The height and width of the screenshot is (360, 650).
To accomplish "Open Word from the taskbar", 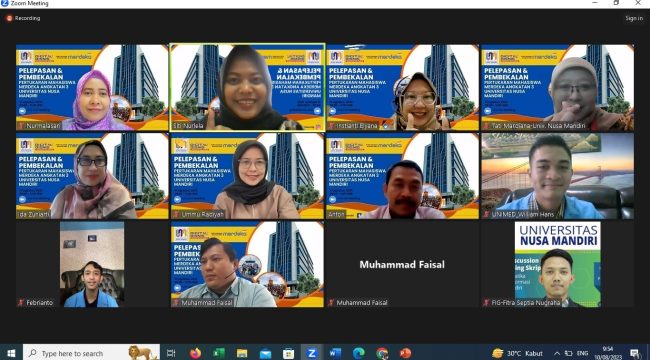I will point(335,353).
